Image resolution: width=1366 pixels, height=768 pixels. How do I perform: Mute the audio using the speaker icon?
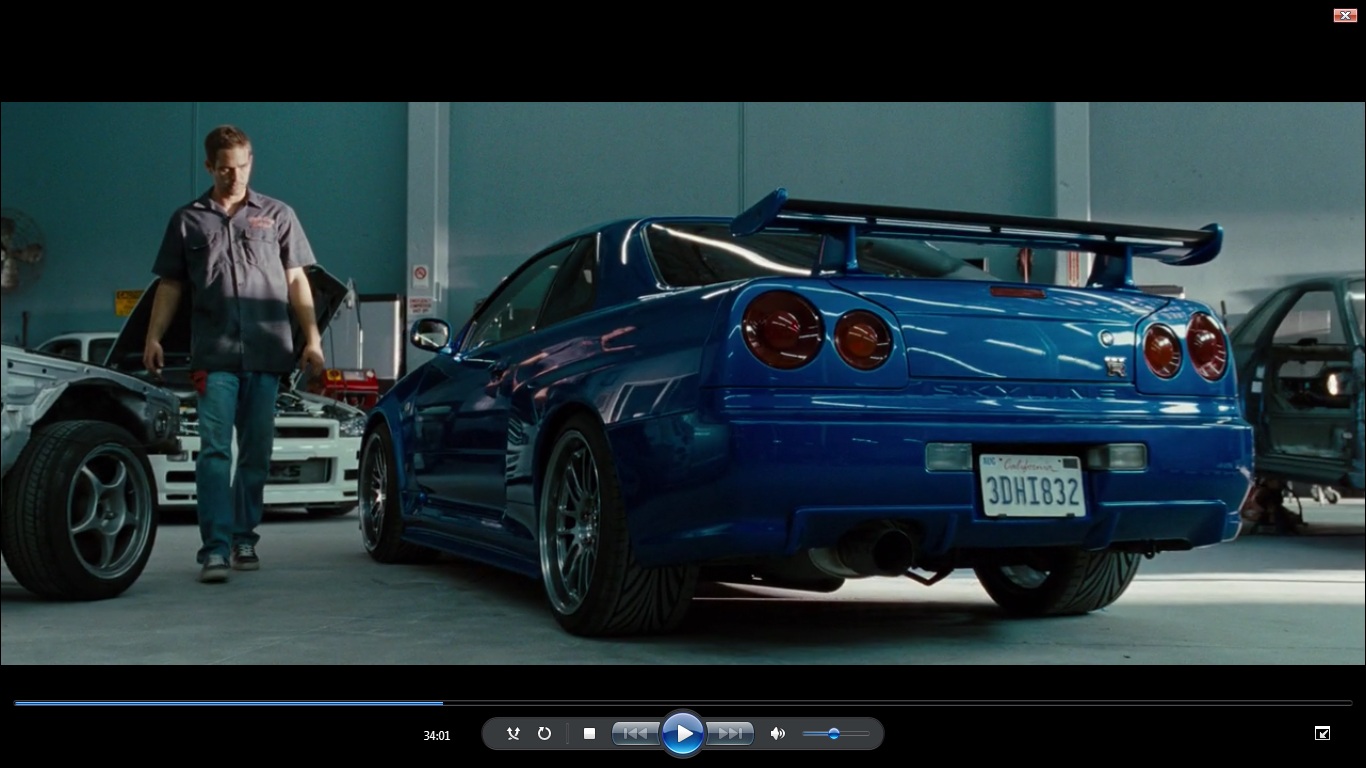tap(777, 734)
